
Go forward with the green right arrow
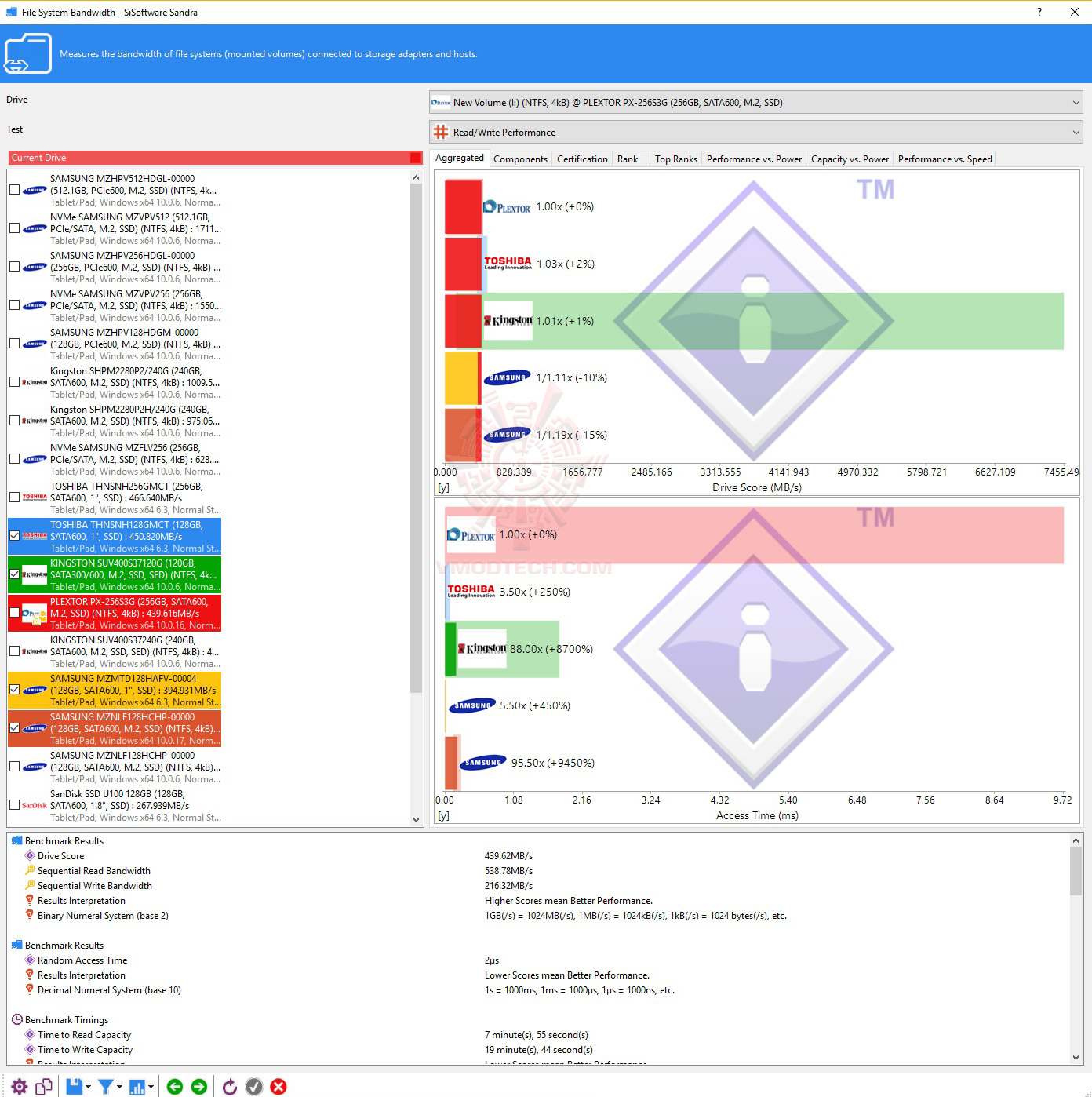pos(199,1086)
